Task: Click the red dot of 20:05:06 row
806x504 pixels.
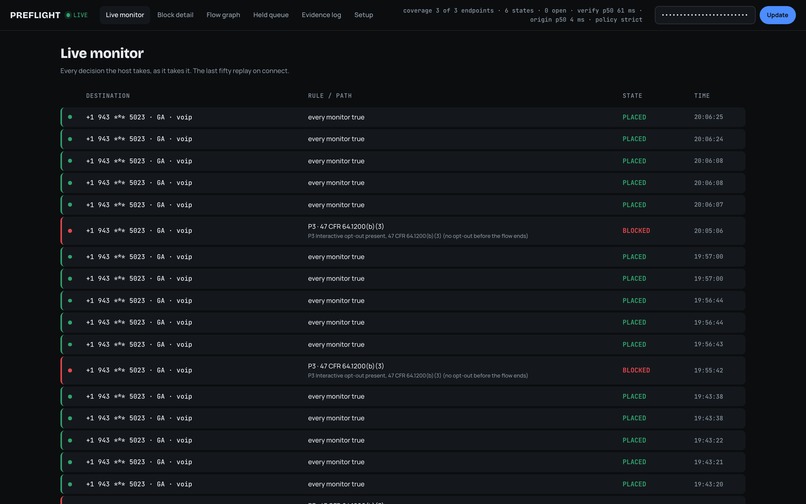Action: (70, 231)
